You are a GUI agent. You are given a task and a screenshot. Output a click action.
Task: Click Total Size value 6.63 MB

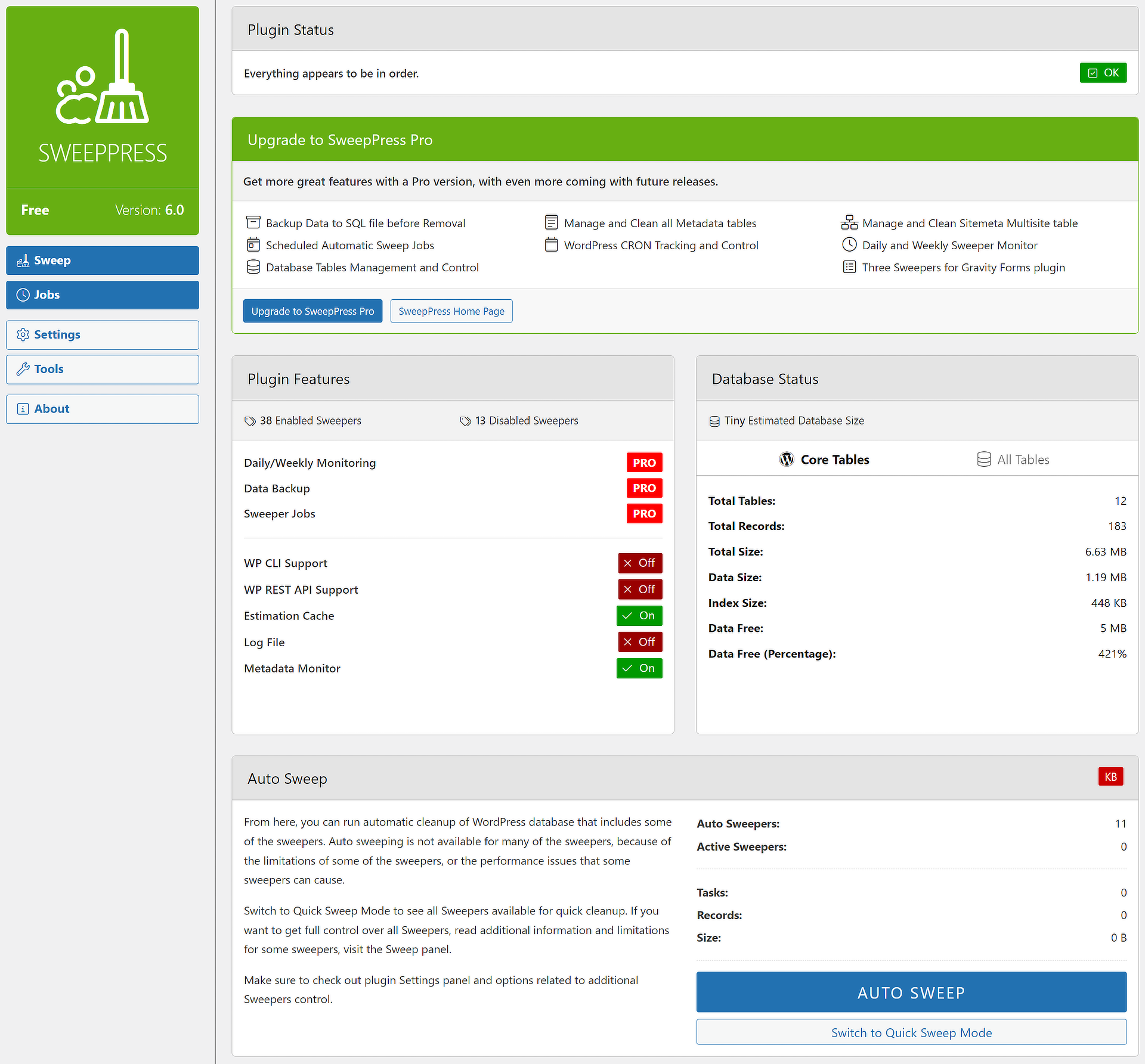pyautogui.click(x=1106, y=552)
